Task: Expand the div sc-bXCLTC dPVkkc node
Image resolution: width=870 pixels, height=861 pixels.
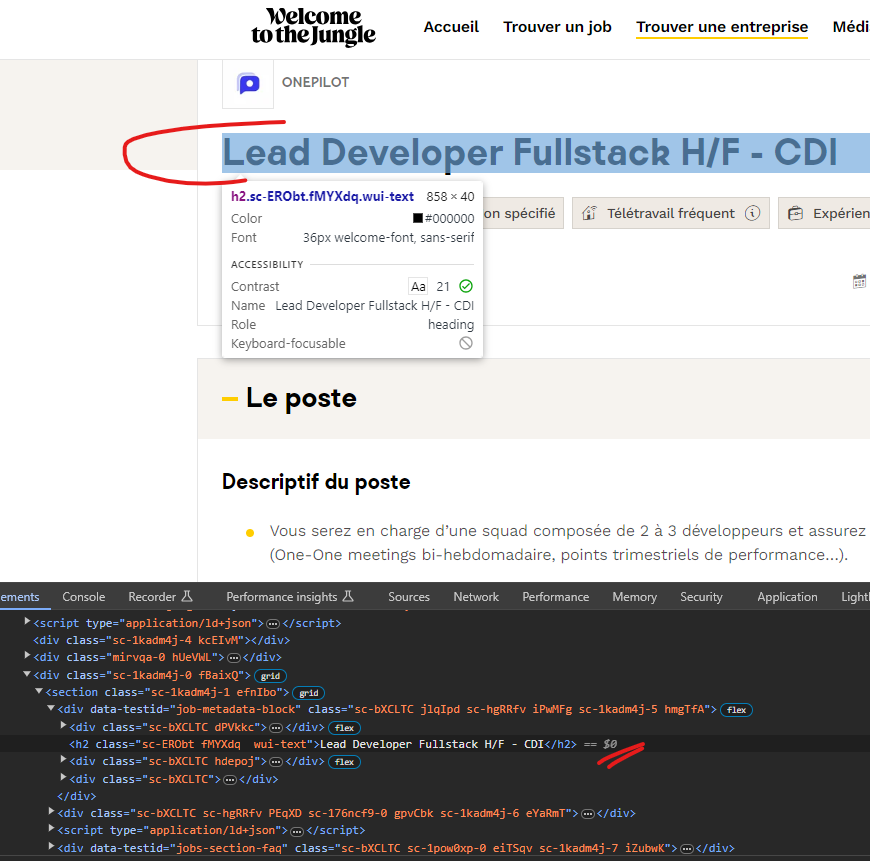Action: point(63,726)
